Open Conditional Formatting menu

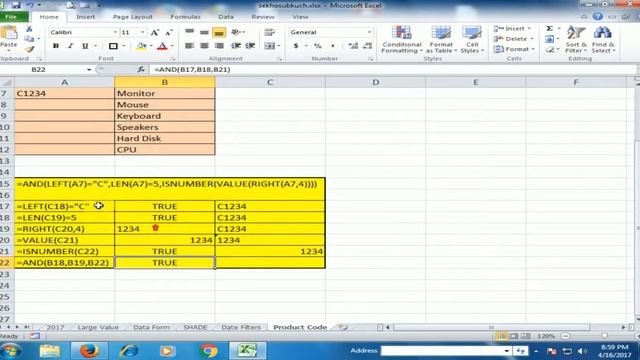402,39
